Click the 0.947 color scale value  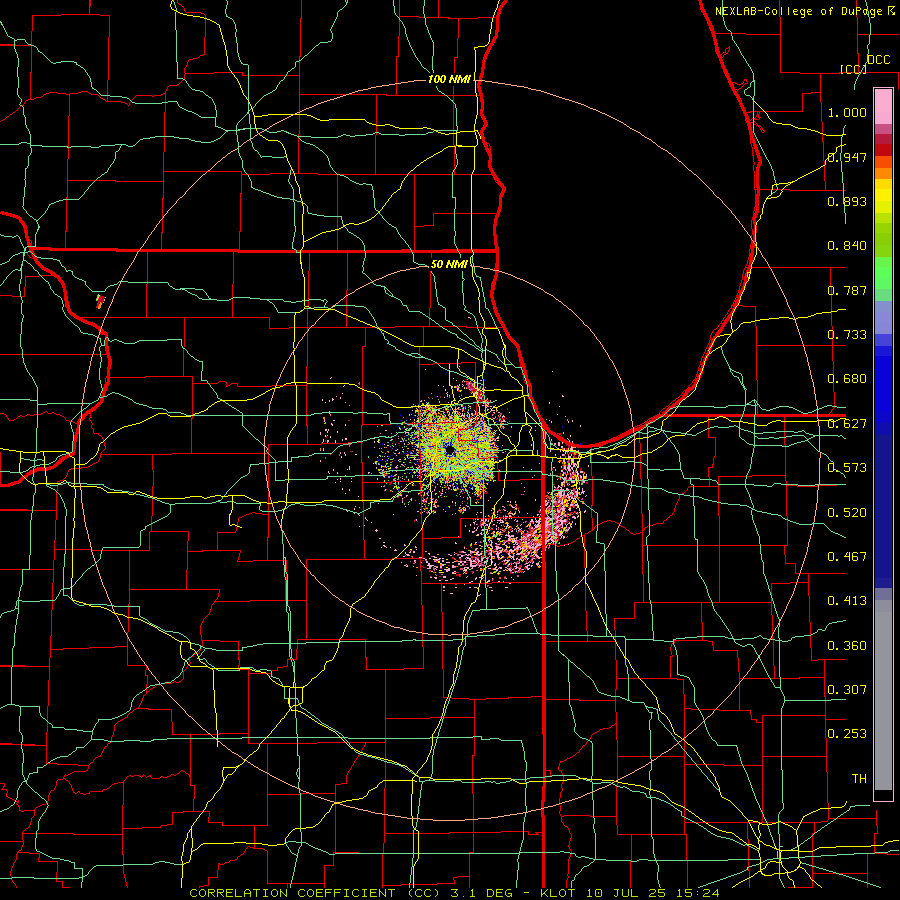pos(847,157)
